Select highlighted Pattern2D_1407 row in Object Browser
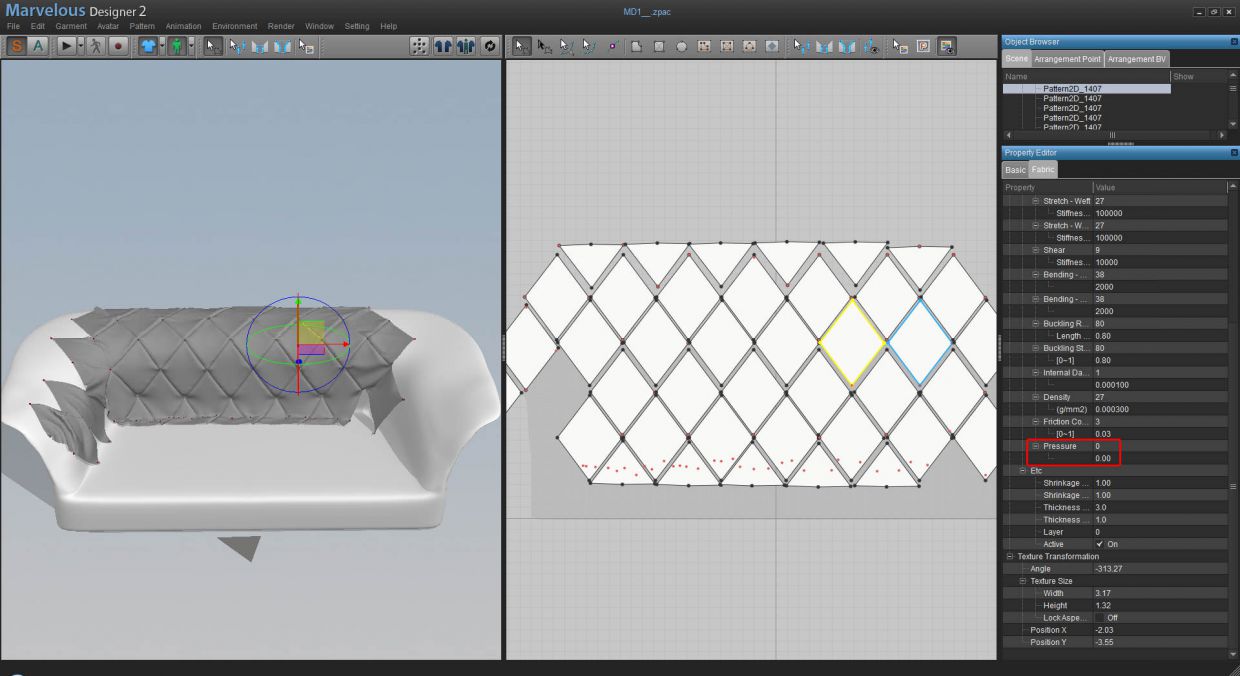Image resolution: width=1240 pixels, height=676 pixels. click(1087, 89)
